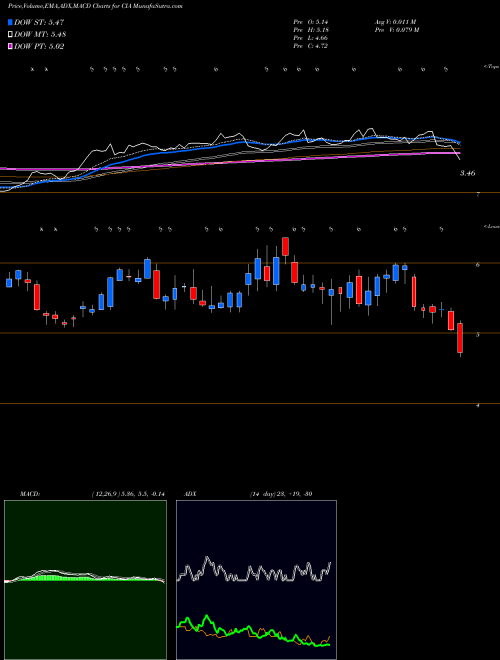Click the chart title mentioning MunafaSutra.com
Image resolution: width=500 pixels, height=660 pixels.
coord(95,7)
